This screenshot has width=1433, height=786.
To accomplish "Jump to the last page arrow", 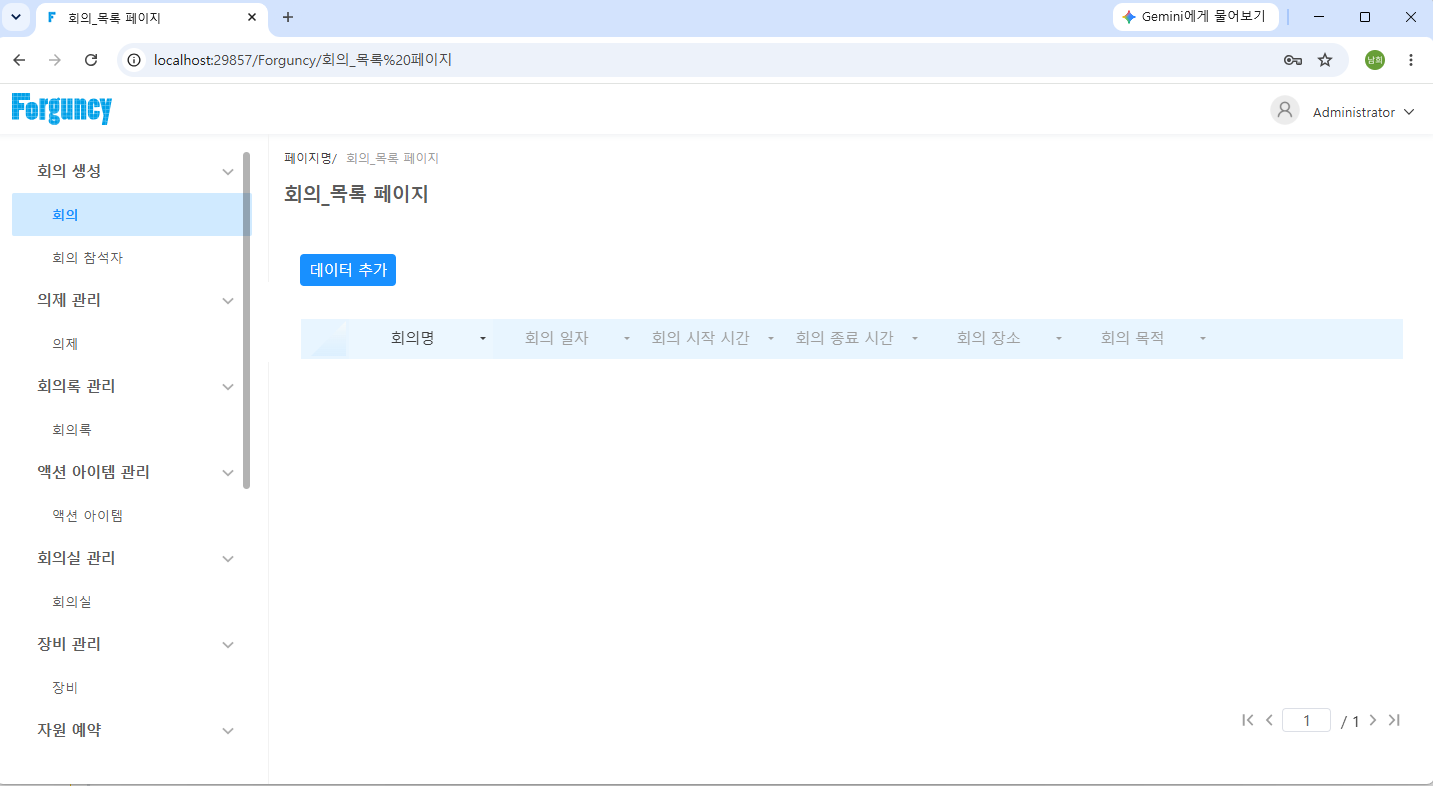I will point(1395,720).
